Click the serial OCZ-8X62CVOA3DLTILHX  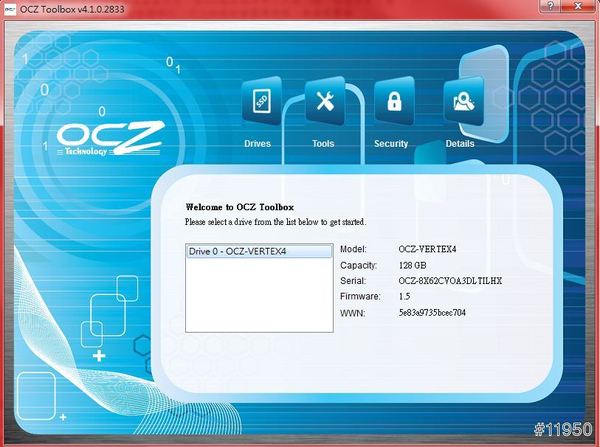click(450, 281)
